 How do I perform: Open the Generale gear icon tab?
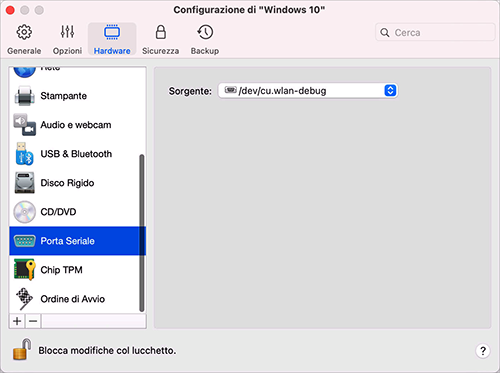pos(24,32)
